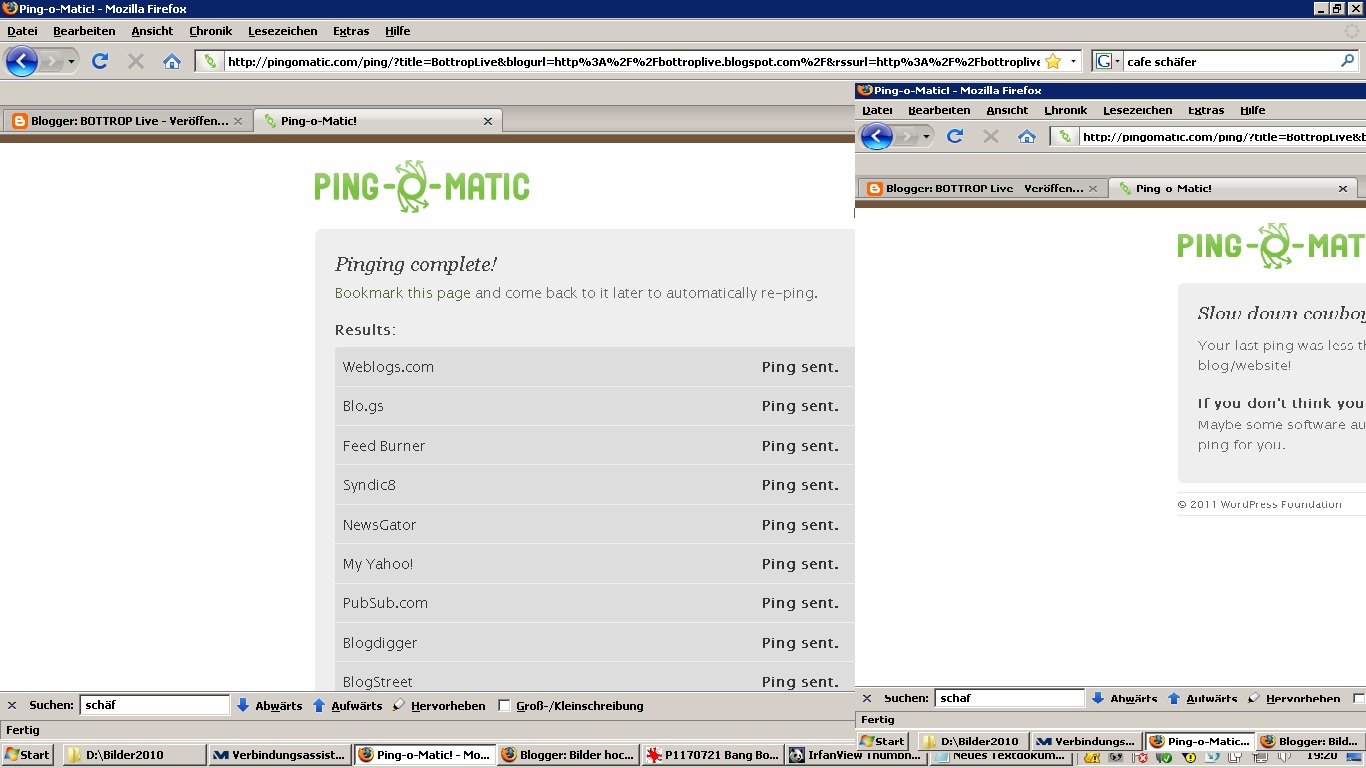Open the history dropdown arrow in the right Firefox window
This screenshot has width=1366, height=768.
(x=926, y=137)
